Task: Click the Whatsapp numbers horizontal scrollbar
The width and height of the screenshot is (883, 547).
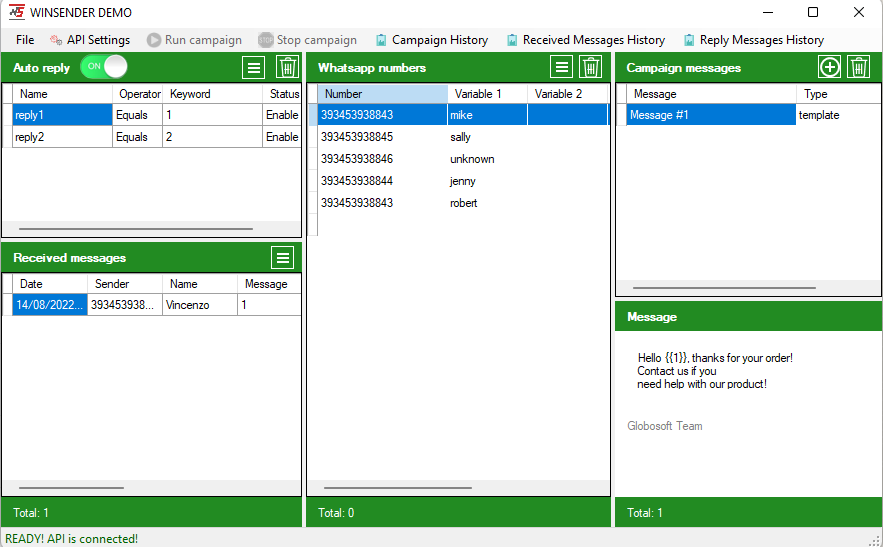Action: click(398, 488)
